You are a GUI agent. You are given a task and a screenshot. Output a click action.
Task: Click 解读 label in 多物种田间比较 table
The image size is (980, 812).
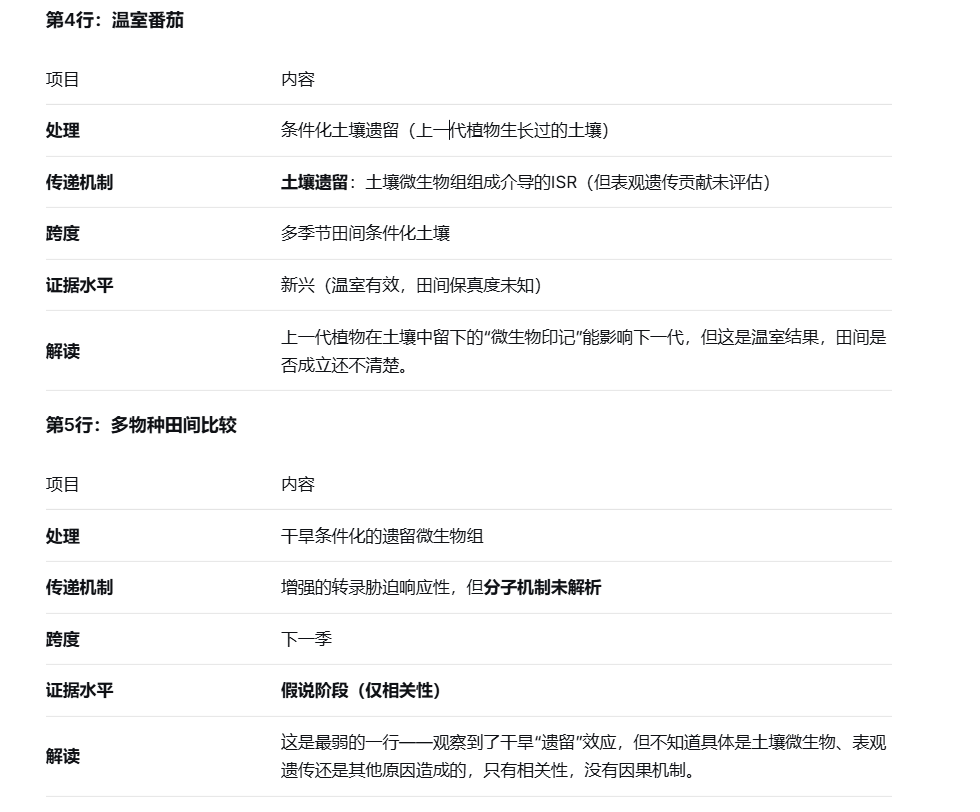coord(62,756)
